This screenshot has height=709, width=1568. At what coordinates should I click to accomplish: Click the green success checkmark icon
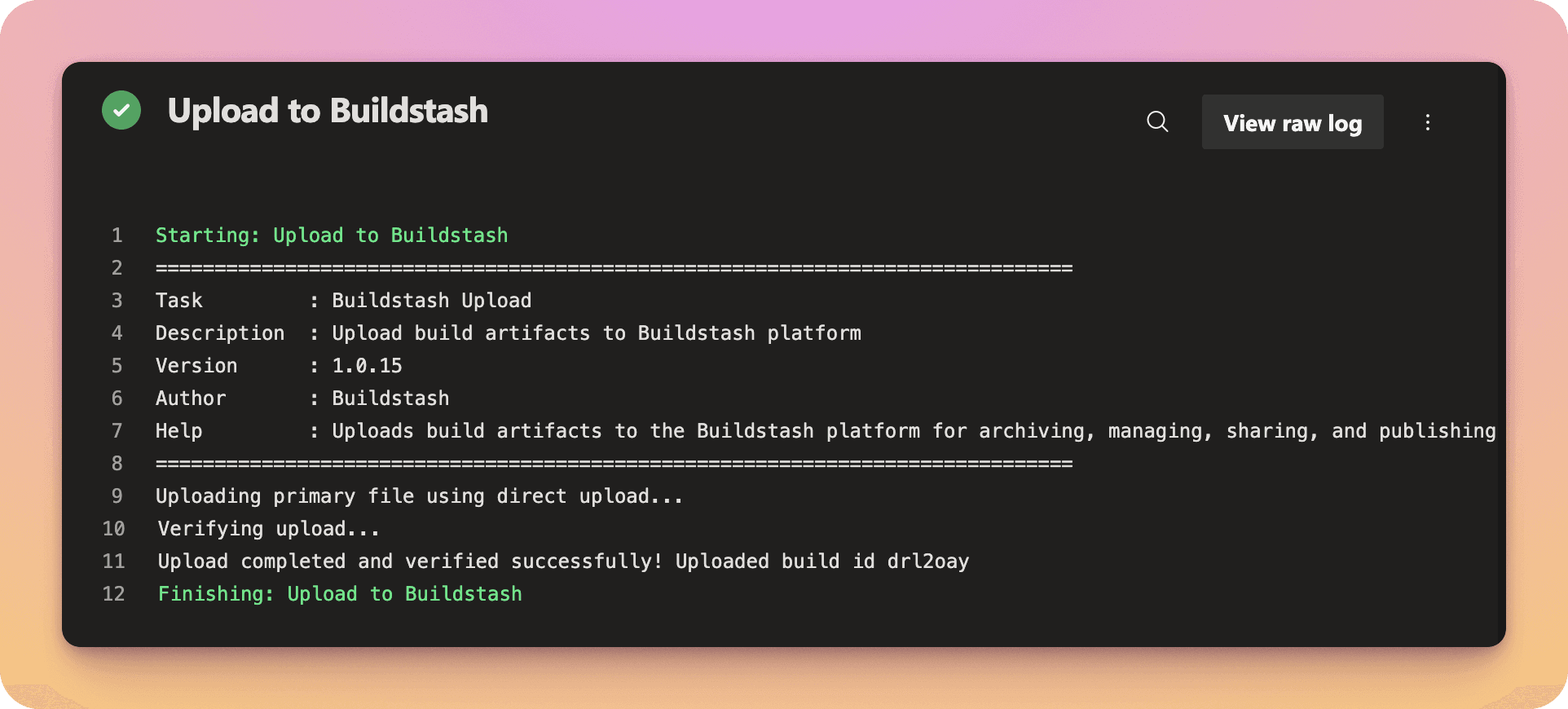coord(121,110)
